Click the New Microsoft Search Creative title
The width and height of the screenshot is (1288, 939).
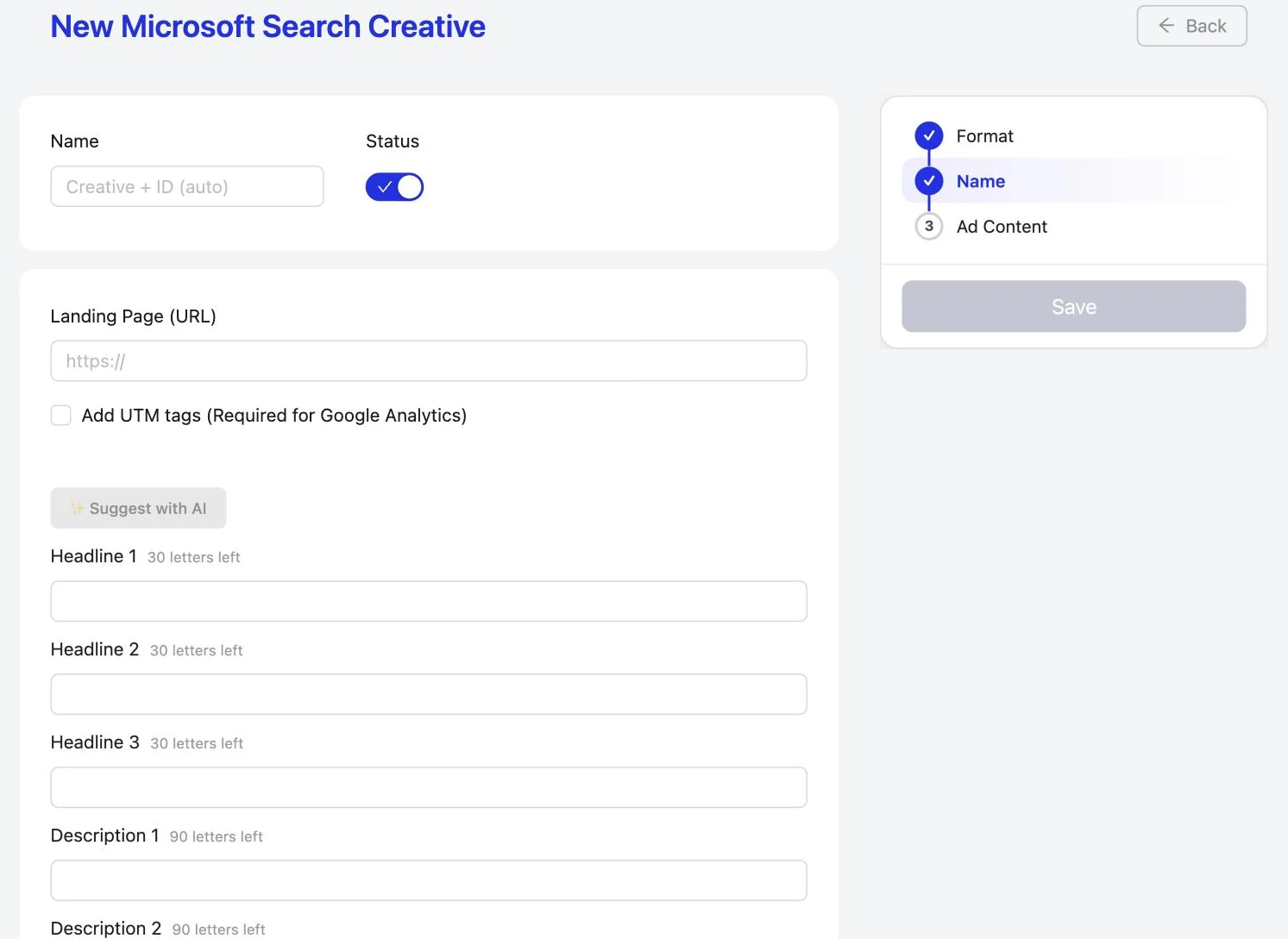click(x=268, y=27)
